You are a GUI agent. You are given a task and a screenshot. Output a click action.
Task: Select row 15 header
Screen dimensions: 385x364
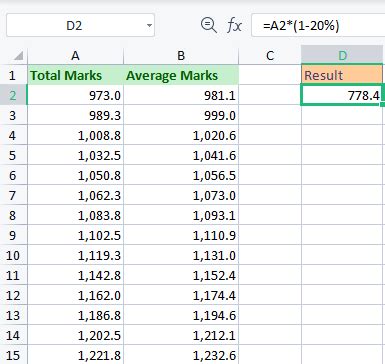[x=13, y=355]
